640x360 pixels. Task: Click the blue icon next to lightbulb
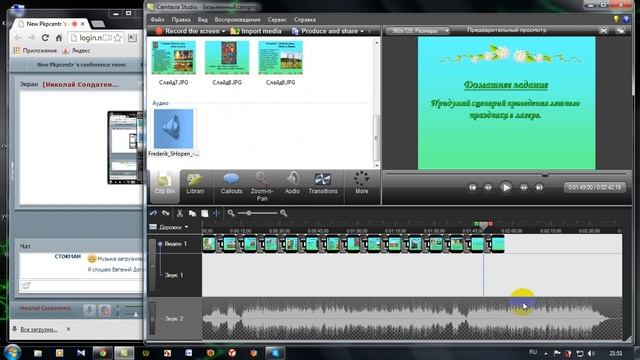pos(626,19)
